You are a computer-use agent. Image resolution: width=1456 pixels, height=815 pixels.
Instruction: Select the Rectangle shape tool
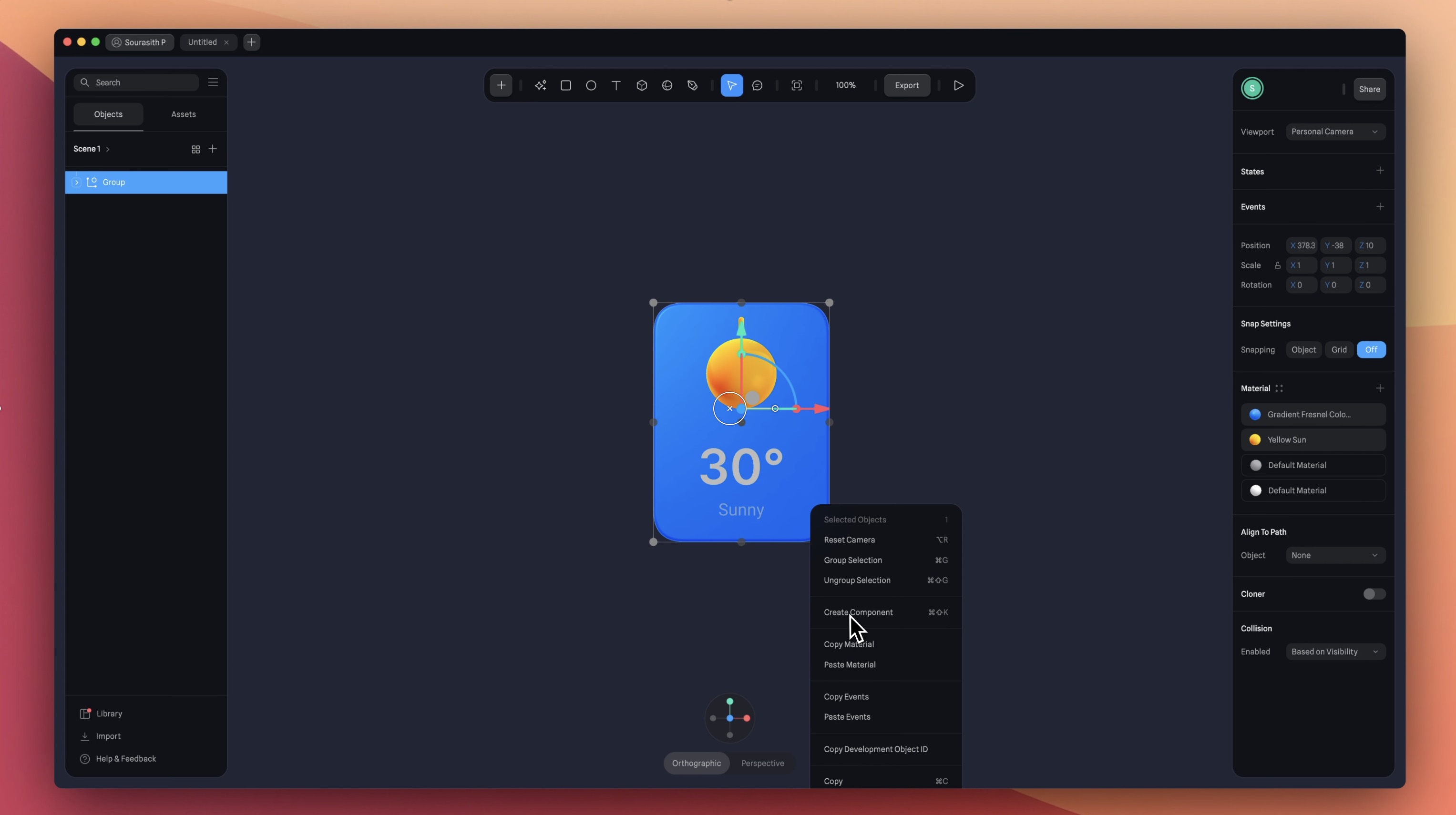(565, 85)
